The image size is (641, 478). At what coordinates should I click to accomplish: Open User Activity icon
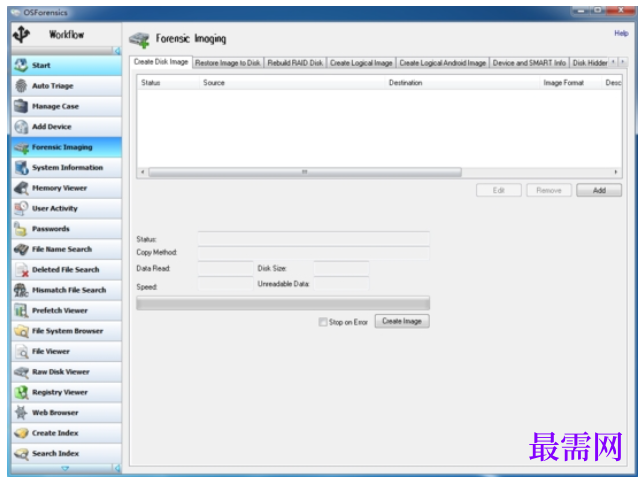[x=21, y=208]
